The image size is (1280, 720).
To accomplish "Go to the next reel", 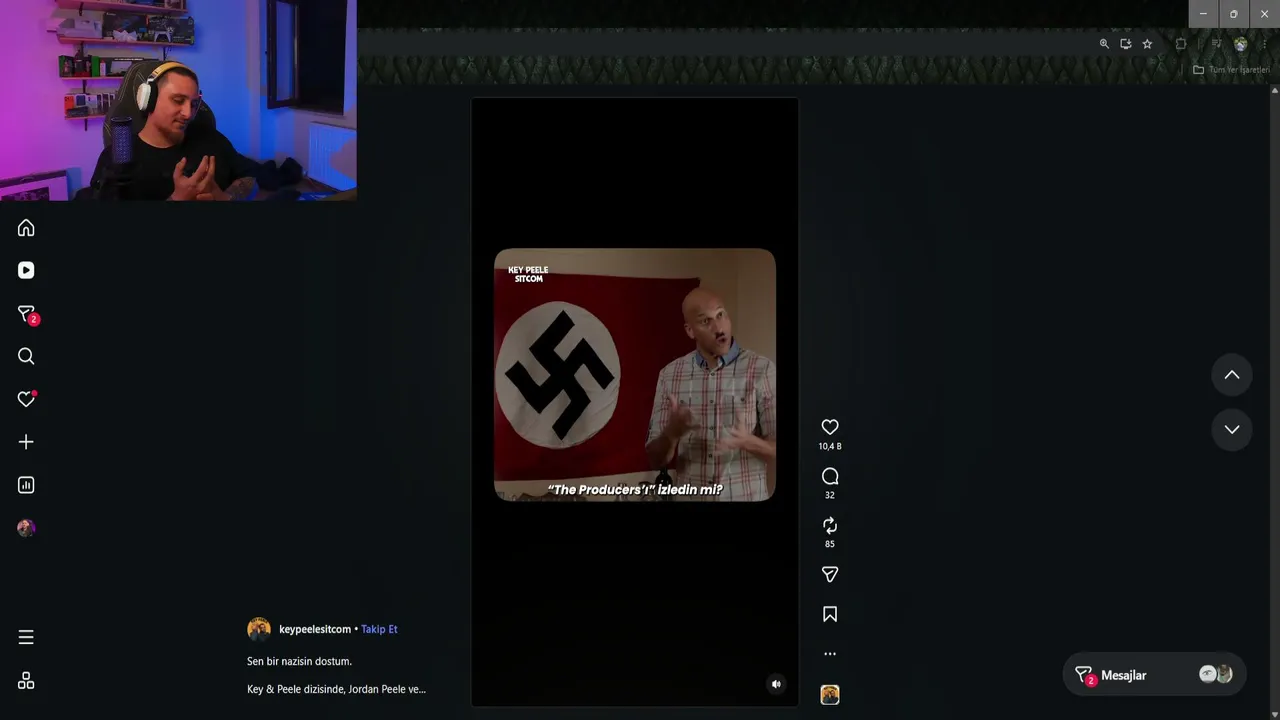I will click(x=1232, y=429).
